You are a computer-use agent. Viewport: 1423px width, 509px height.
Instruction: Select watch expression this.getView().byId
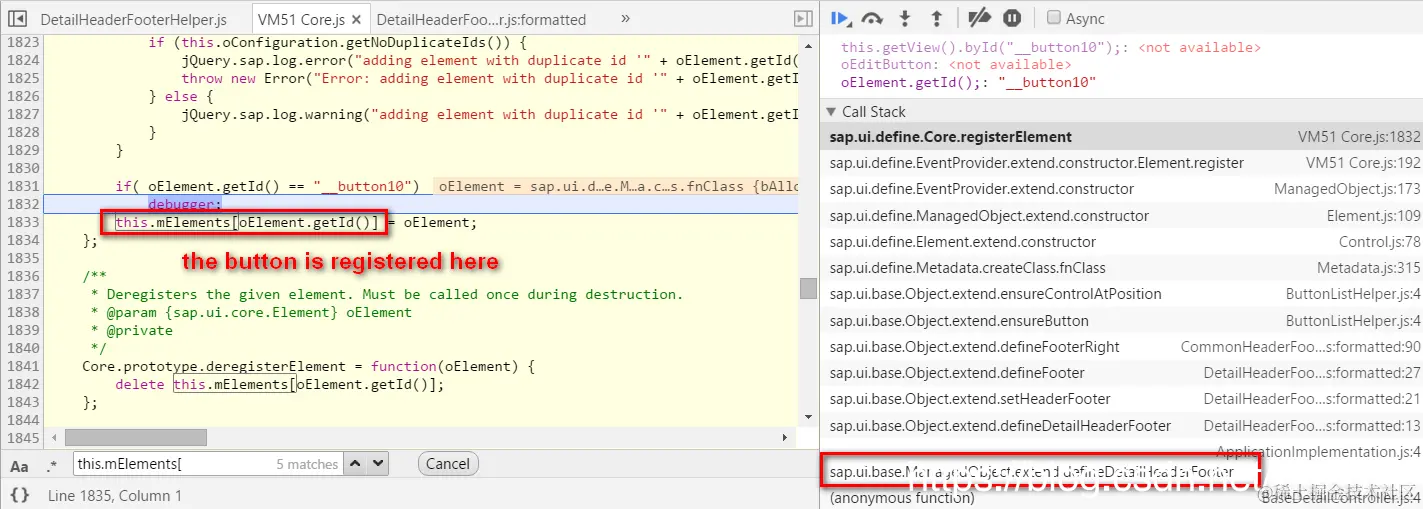coord(1051,47)
